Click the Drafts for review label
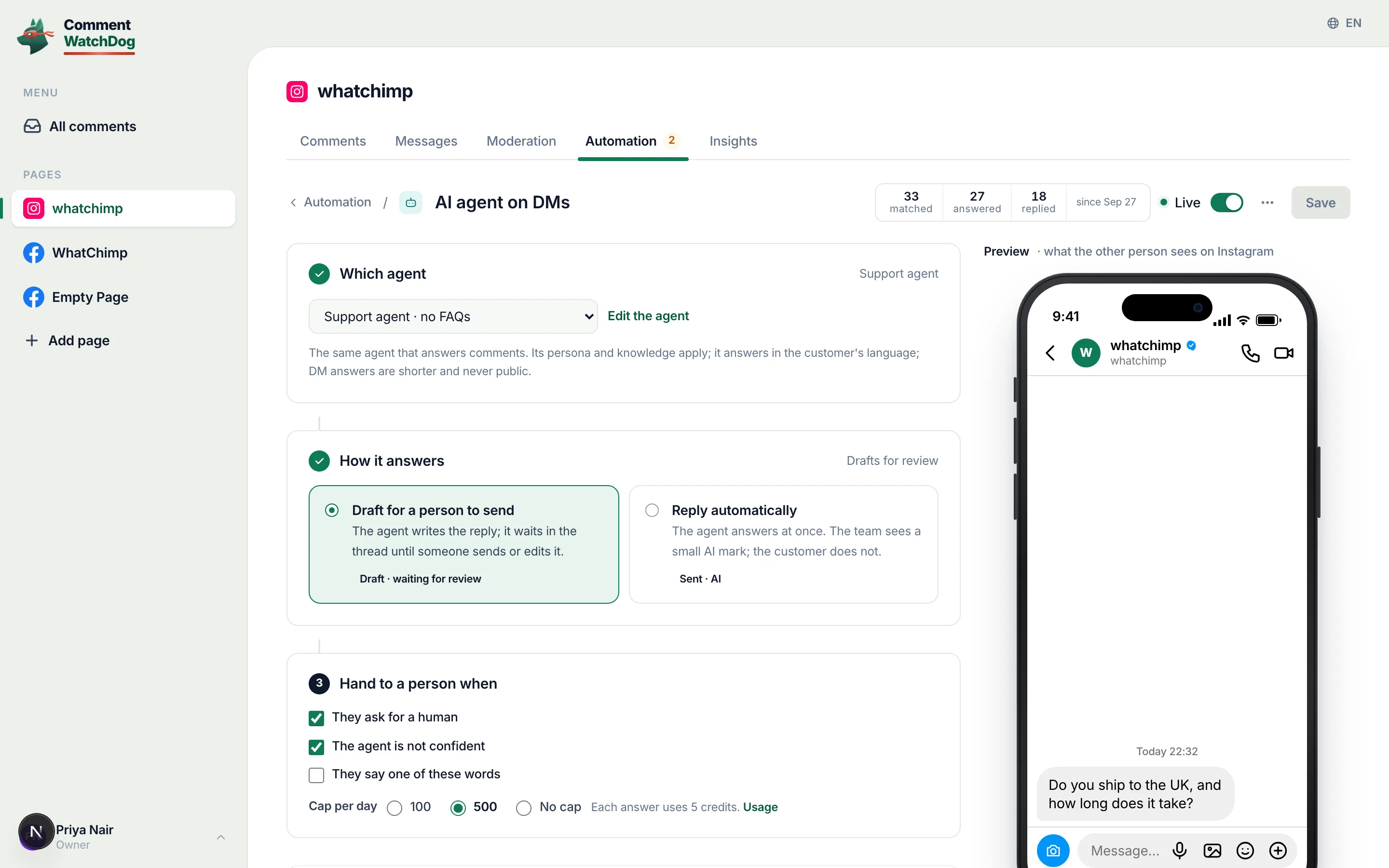Image resolution: width=1389 pixels, height=868 pixels. pyautogui.click(x=892, y=461)
